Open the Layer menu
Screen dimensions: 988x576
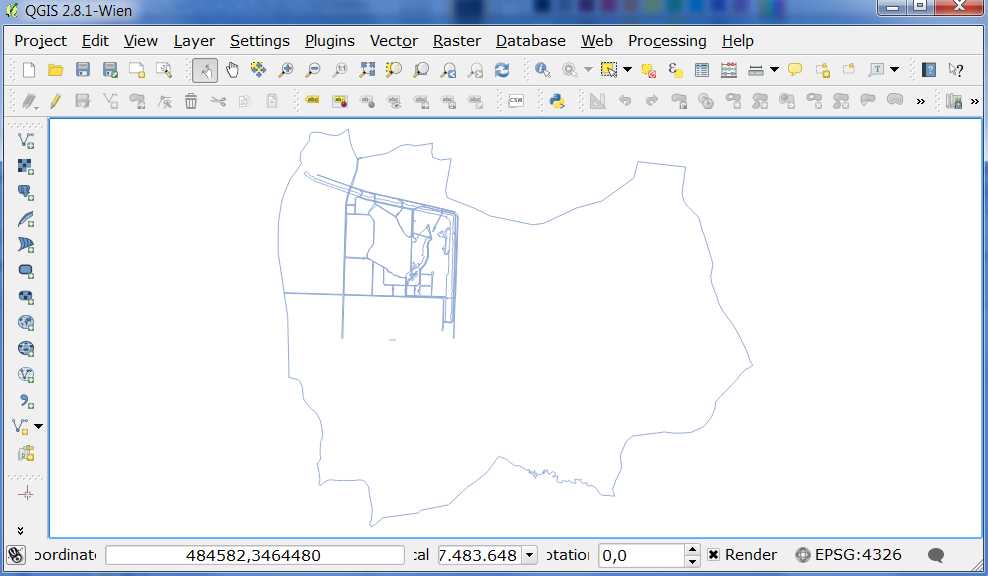point(194,41)
